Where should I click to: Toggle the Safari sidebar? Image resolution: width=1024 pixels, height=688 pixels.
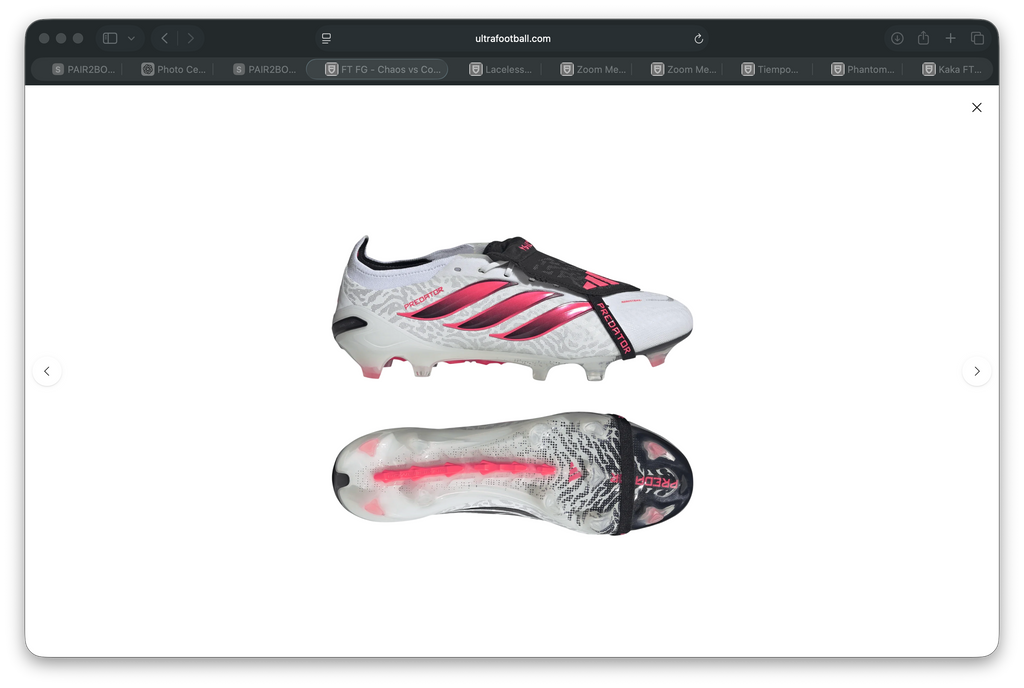click(x=110, y=39)
